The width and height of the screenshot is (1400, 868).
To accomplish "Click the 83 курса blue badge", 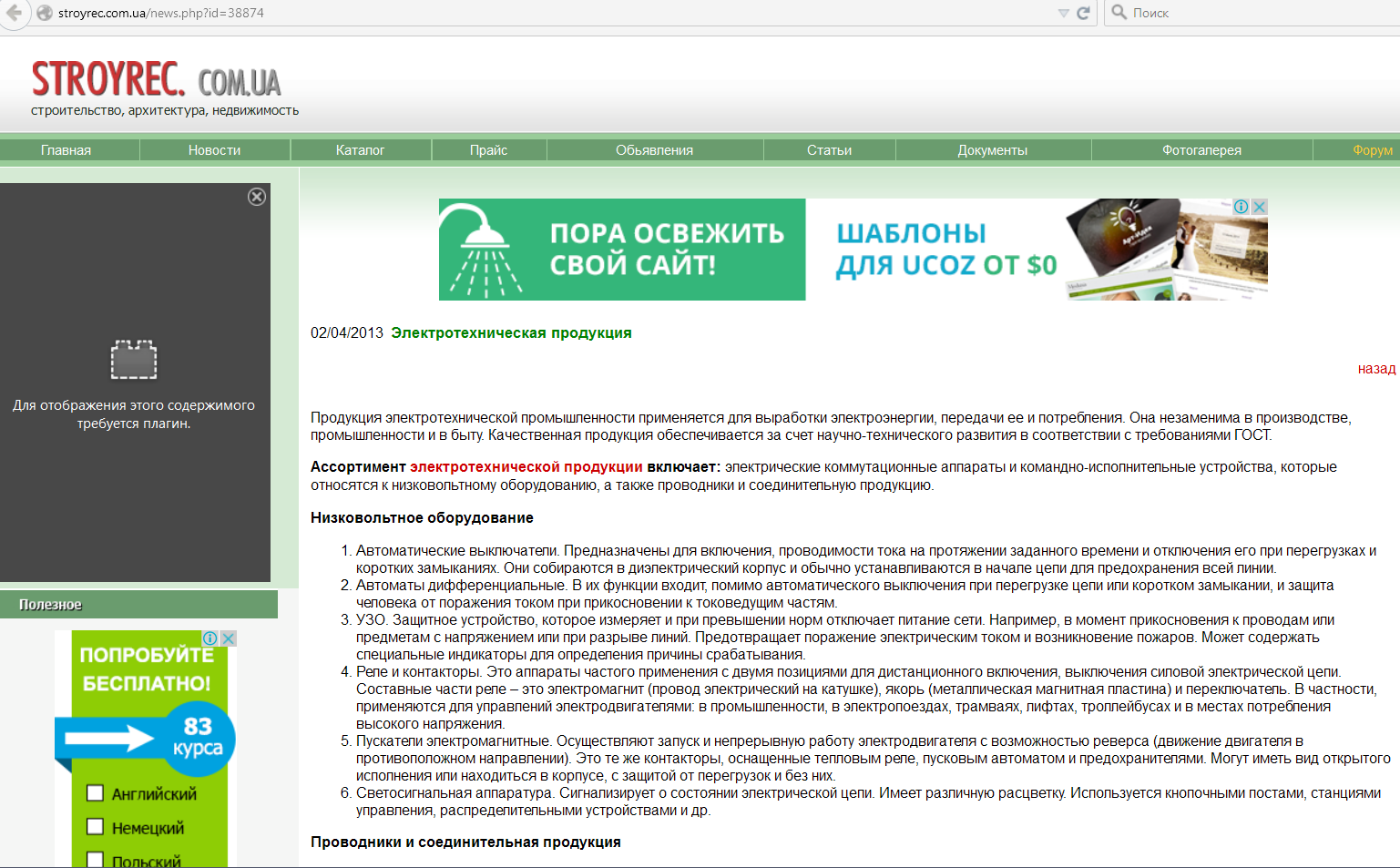I will [x=198, y=738].
